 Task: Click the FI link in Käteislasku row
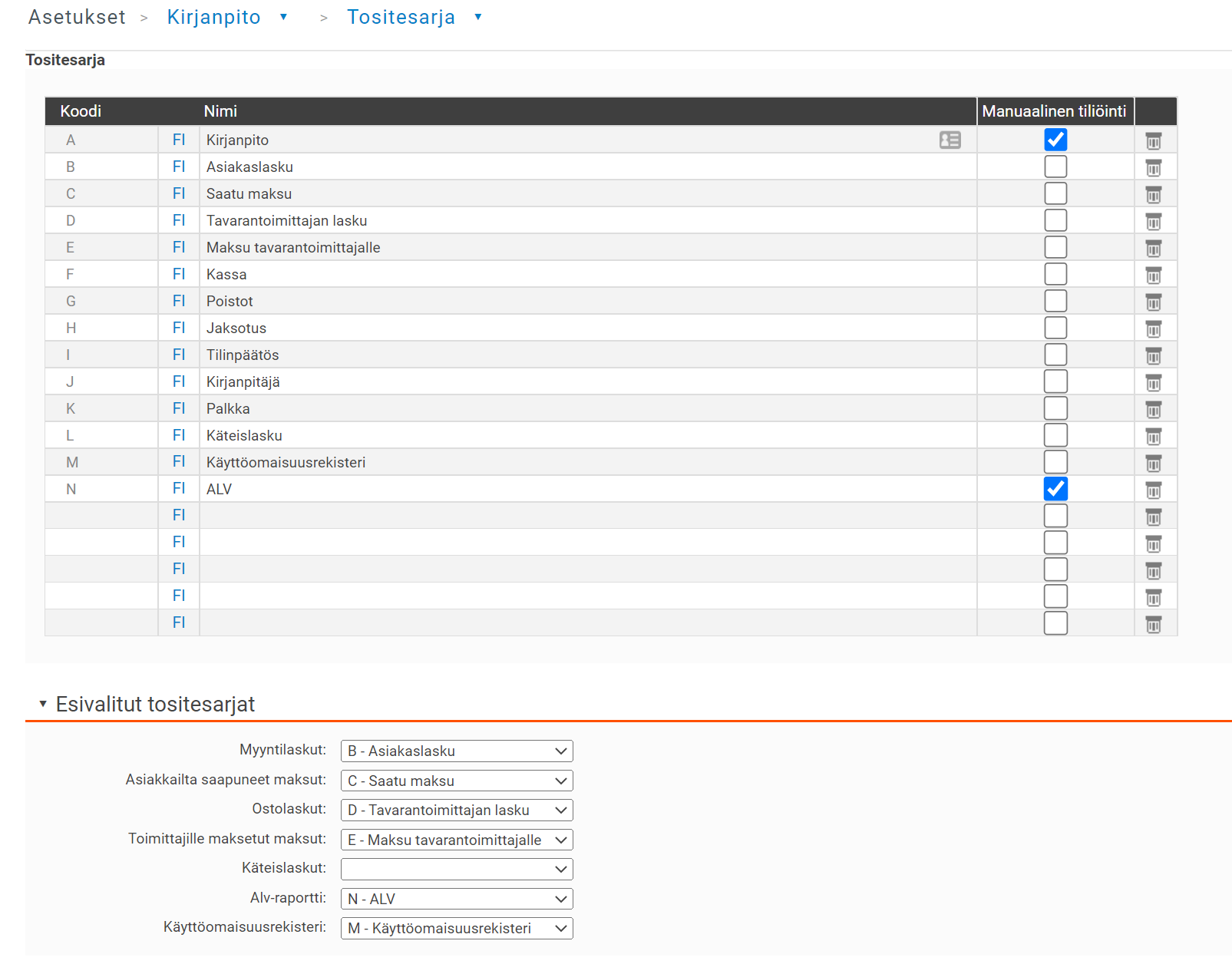click(x=179, y=435)
